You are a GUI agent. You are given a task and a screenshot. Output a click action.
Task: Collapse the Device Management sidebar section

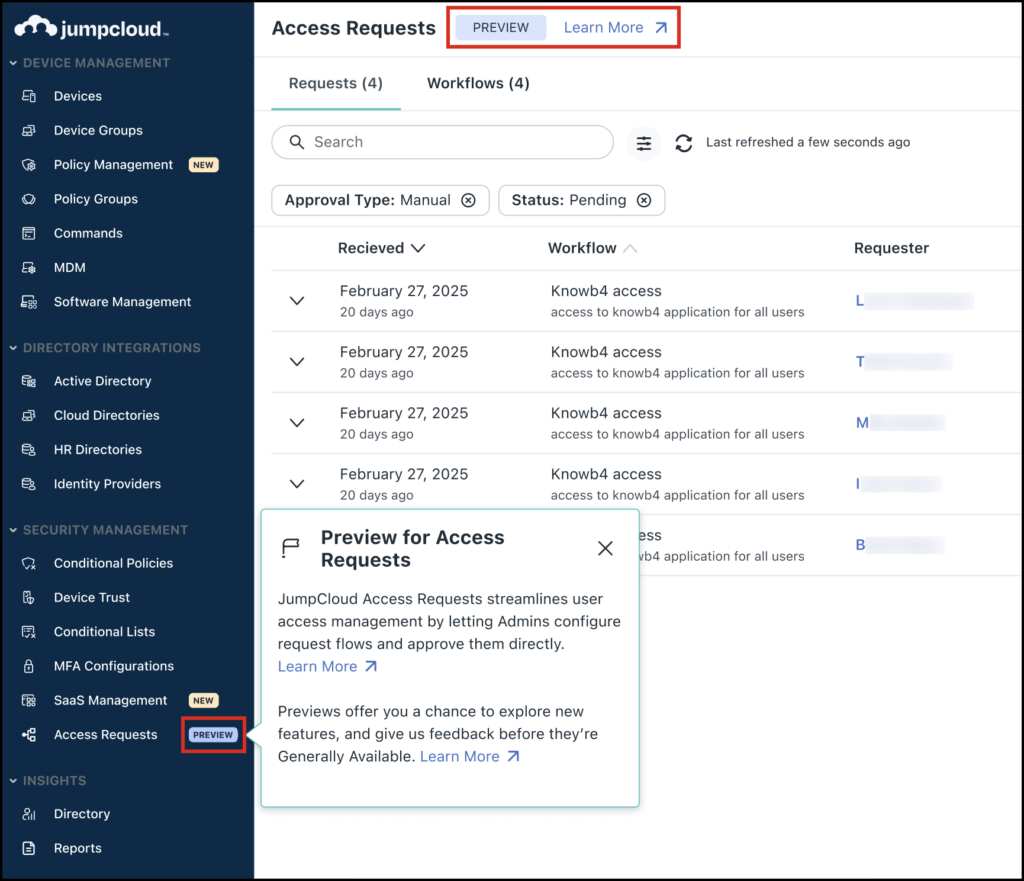click(14, 63)
